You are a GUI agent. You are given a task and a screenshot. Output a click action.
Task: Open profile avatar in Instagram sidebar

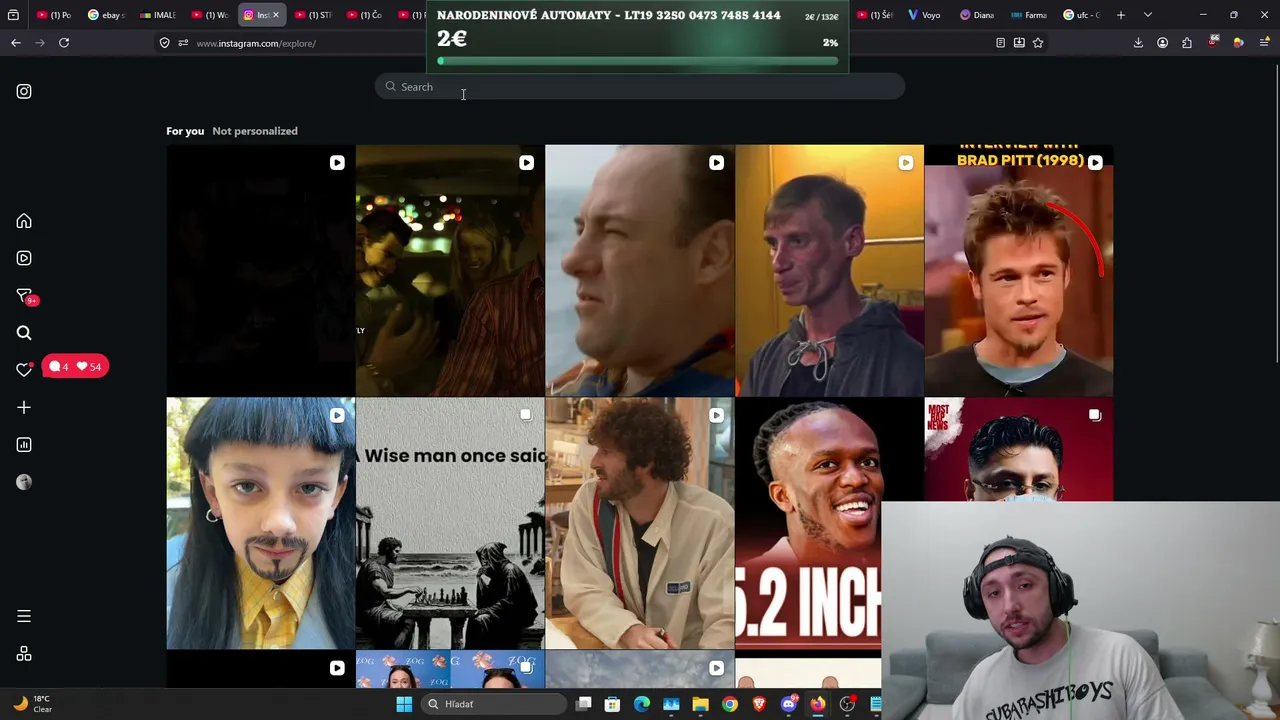click(24, 482)
